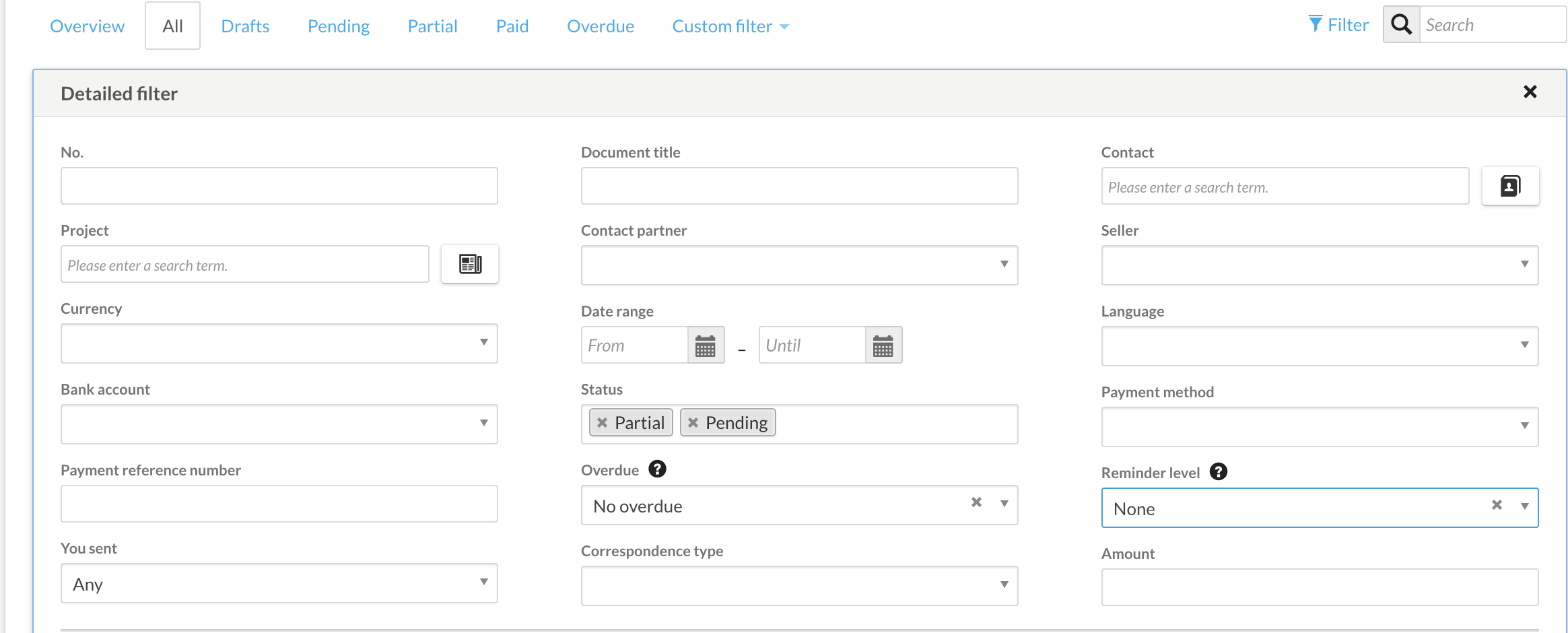Open the Overdue dropdown arrow
The image size is (1568, 633).
[1004, 504]
